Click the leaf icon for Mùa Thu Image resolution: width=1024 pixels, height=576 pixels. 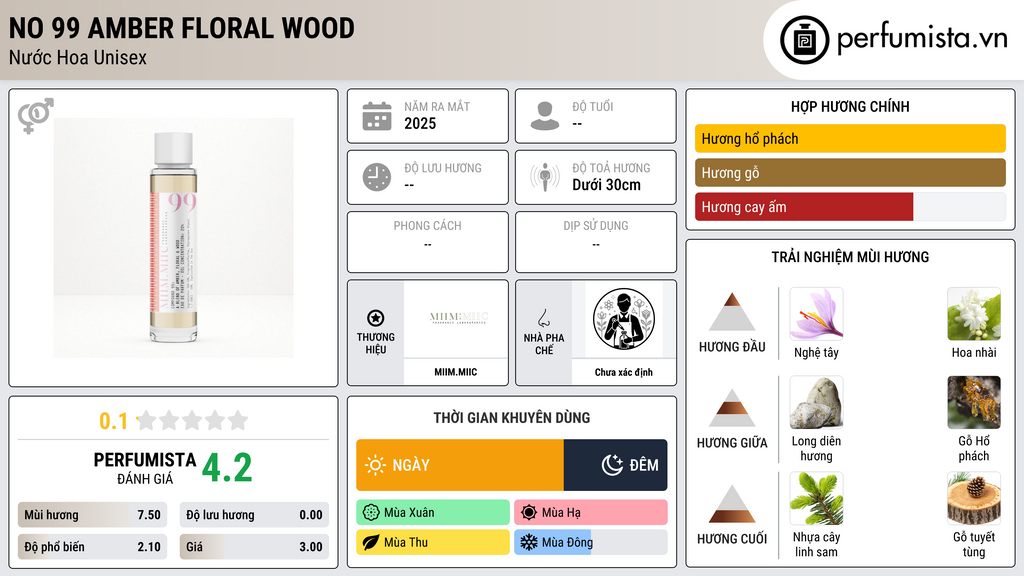coord(371,543)
